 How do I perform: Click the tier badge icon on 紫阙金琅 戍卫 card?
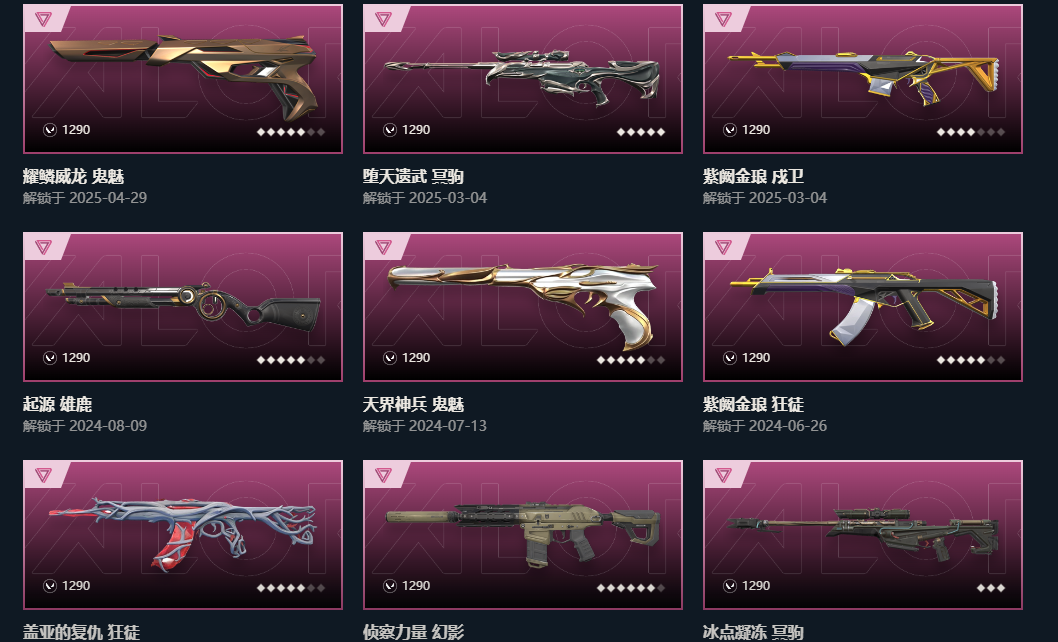(723, 19)
